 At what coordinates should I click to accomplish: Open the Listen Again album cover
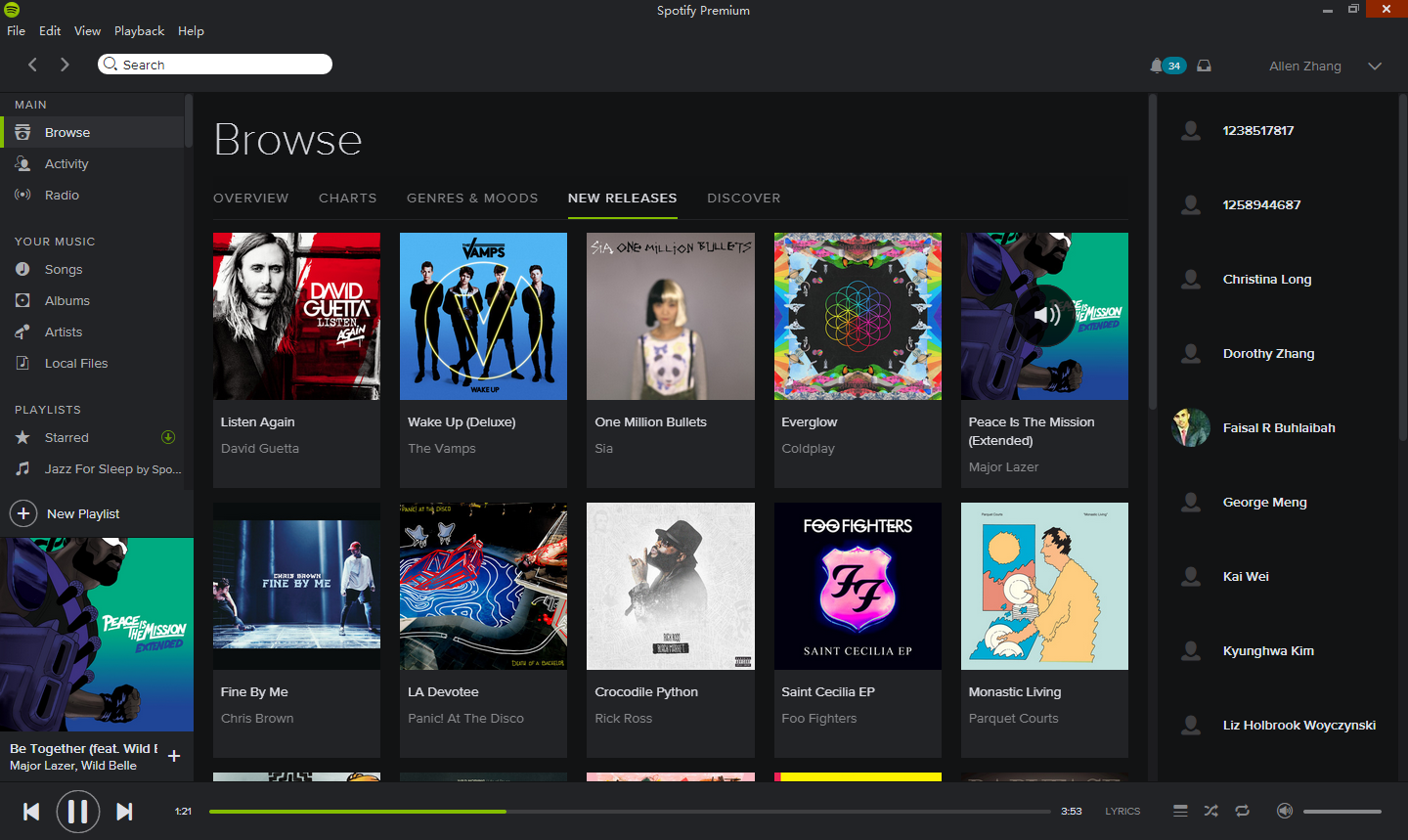tap(297, 316)
